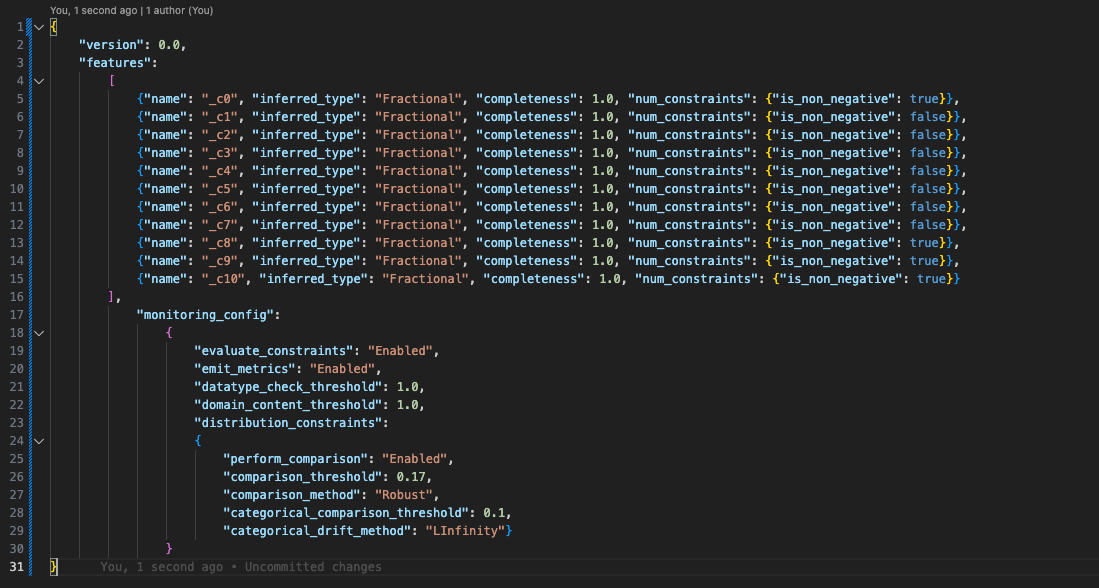Click the "datatype_check_threshold" key

288,387
